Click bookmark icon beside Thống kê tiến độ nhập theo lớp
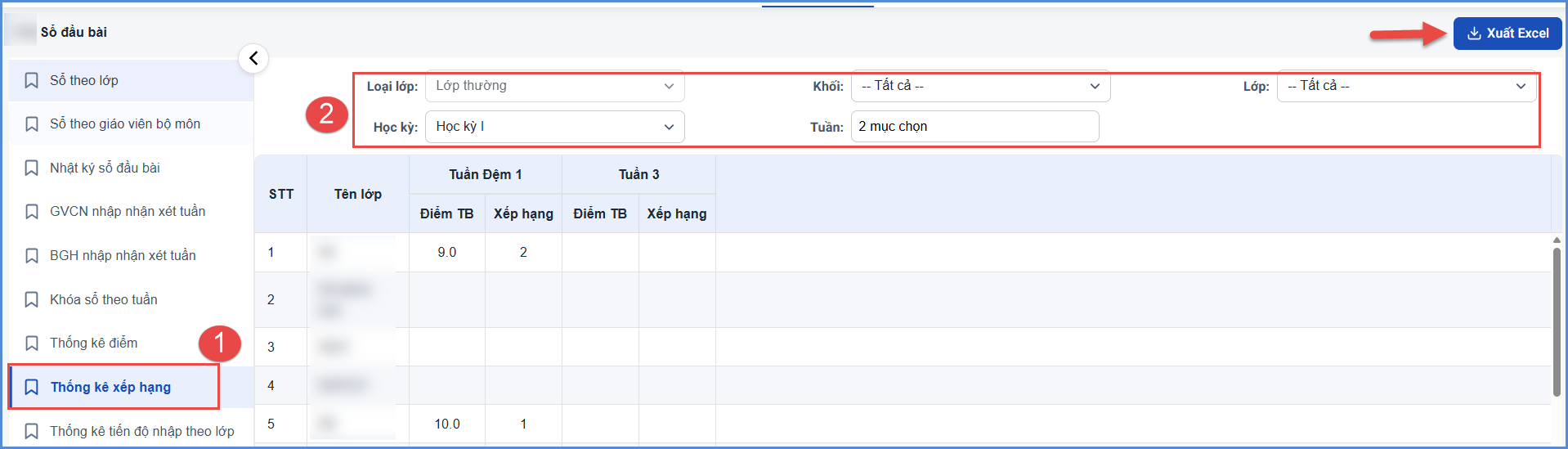The height and width of the screenshot is (449, 1568). click(32, 431)
